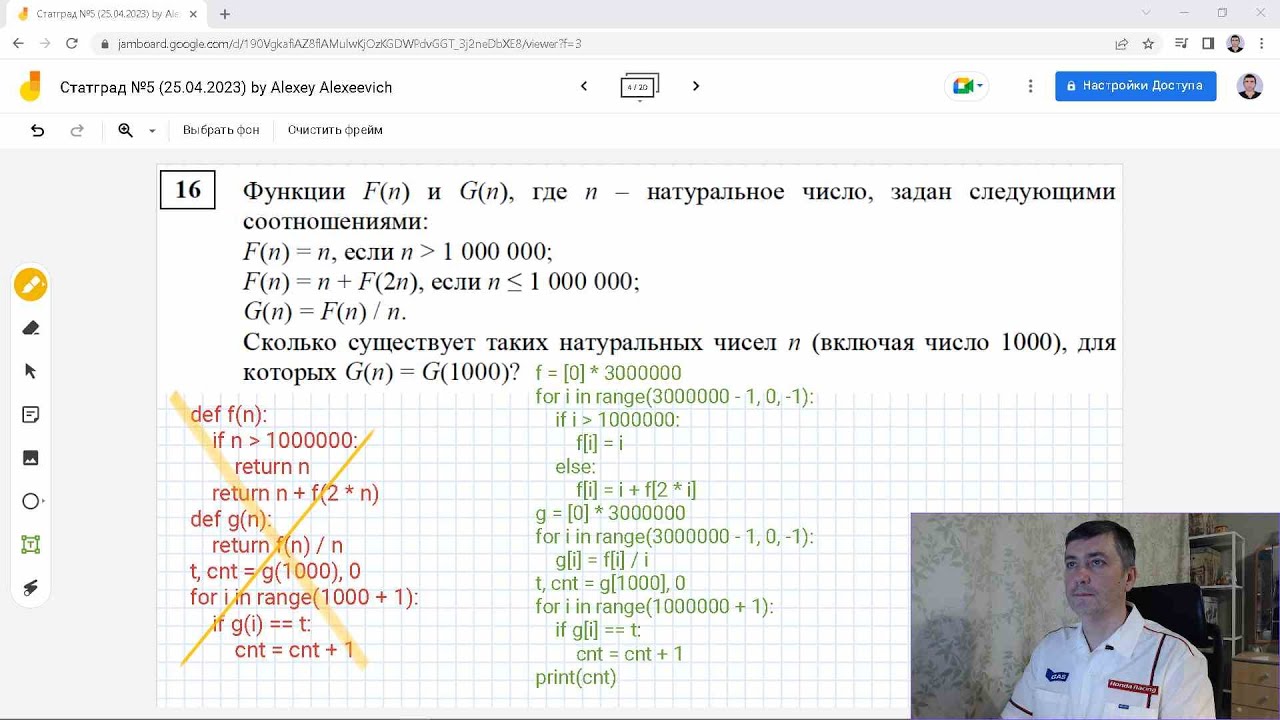Open the browser media control icon
The width and height of the screenshot is (1280, 720).
click(1182, 44)
